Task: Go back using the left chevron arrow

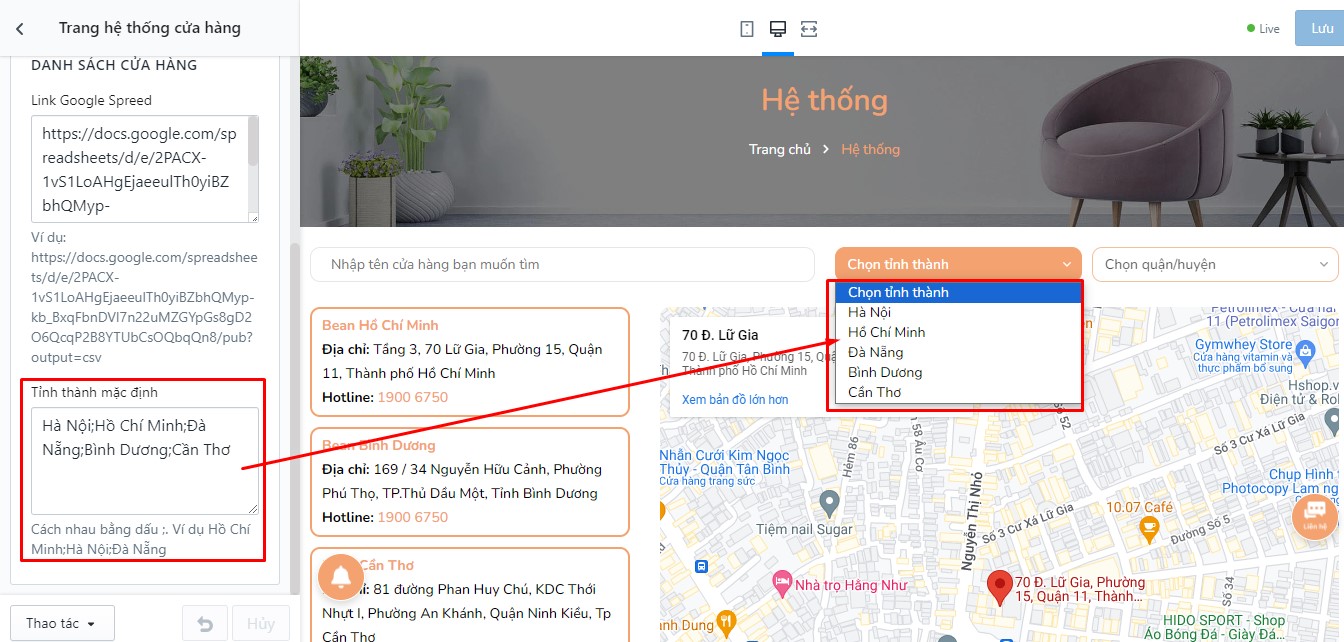Action: (x=20, y=29)
